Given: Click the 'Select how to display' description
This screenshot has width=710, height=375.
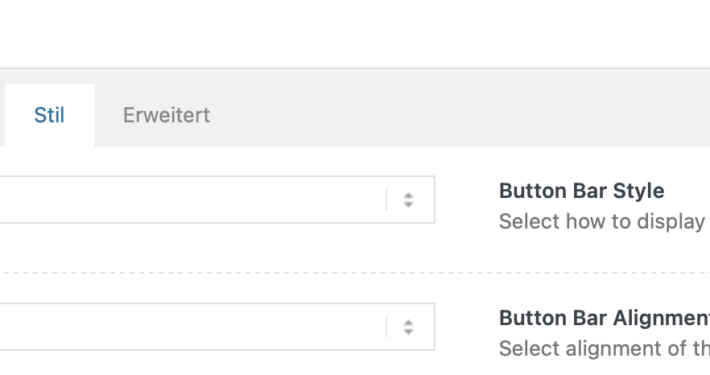Looking at the screenshot, I should (604, 221).
